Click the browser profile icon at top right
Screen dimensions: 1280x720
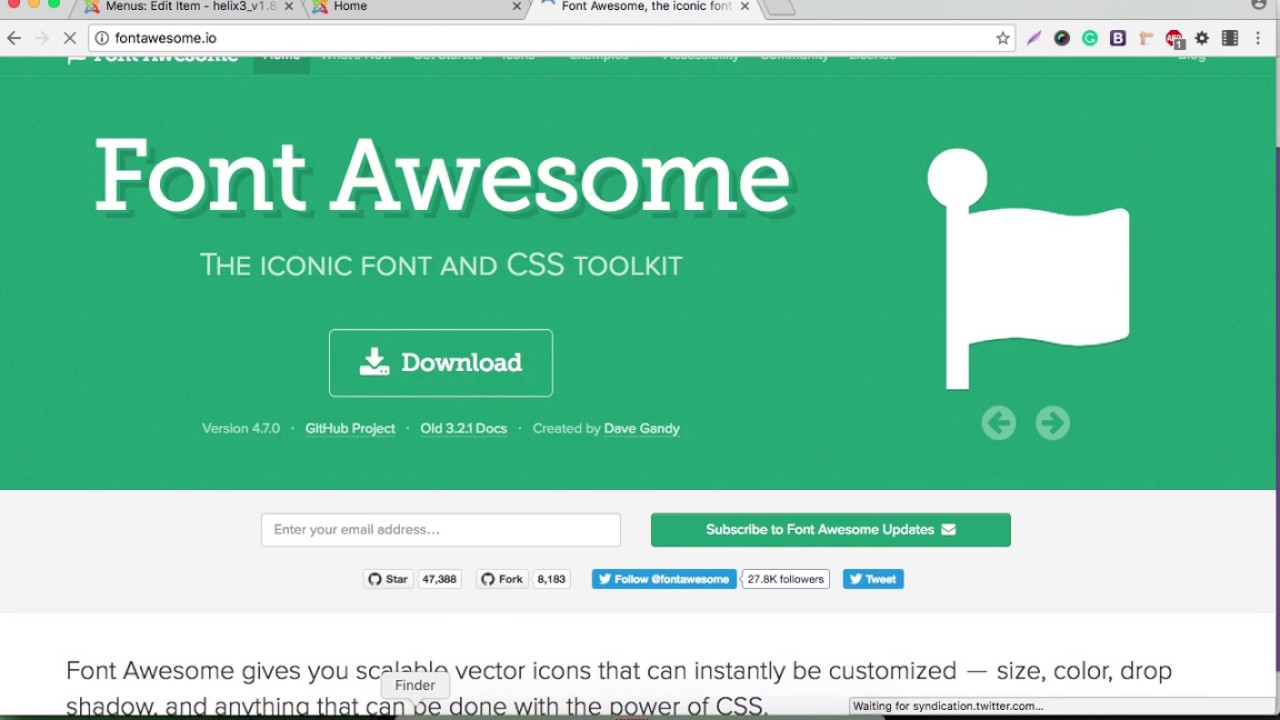1259,5
